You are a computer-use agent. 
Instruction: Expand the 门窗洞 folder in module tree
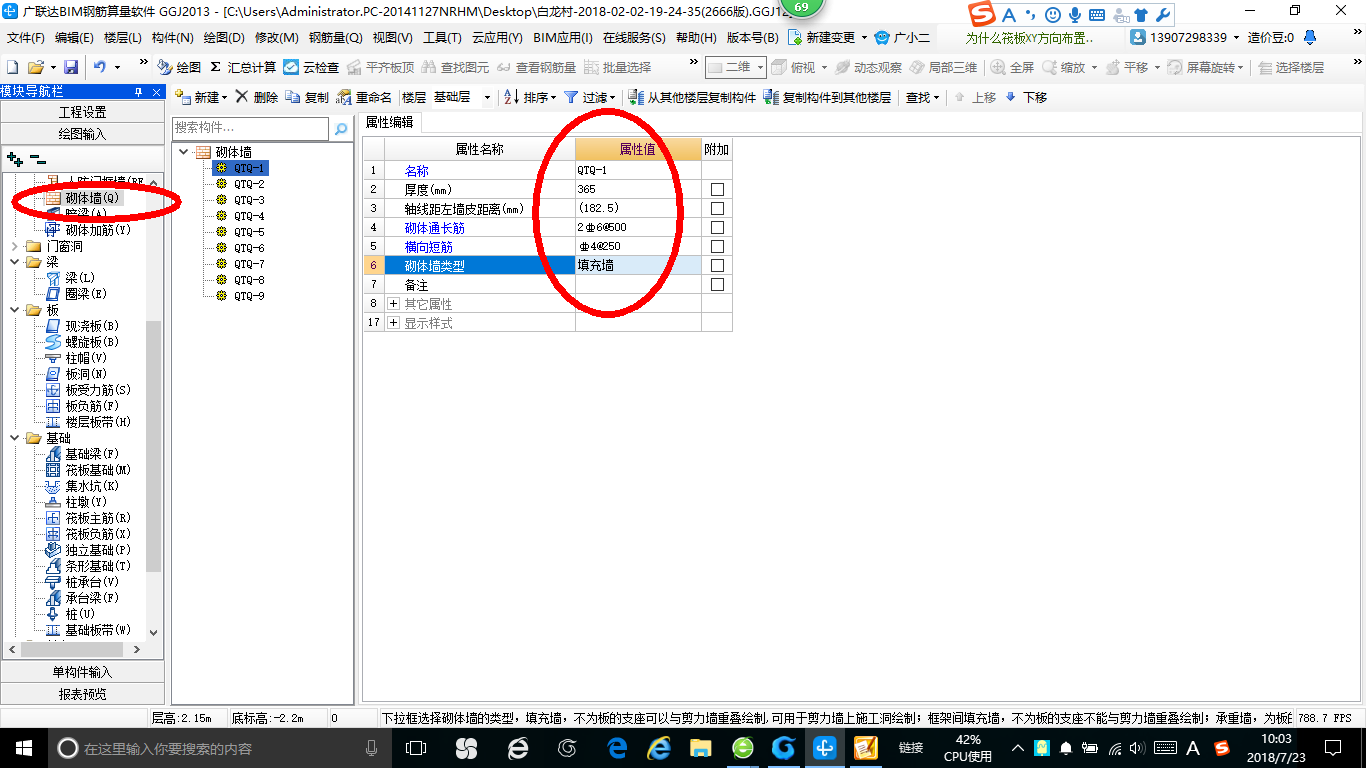[x=15, y=246]
